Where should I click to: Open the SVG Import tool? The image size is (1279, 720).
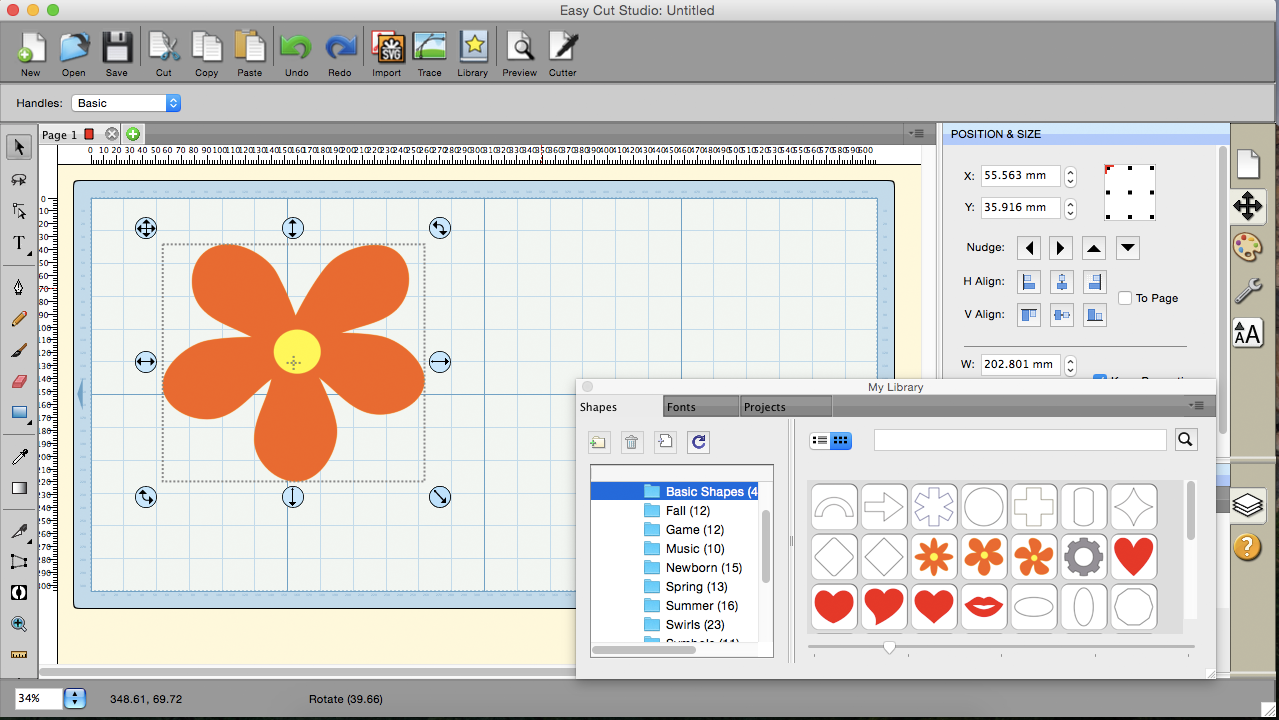(386, 47)
